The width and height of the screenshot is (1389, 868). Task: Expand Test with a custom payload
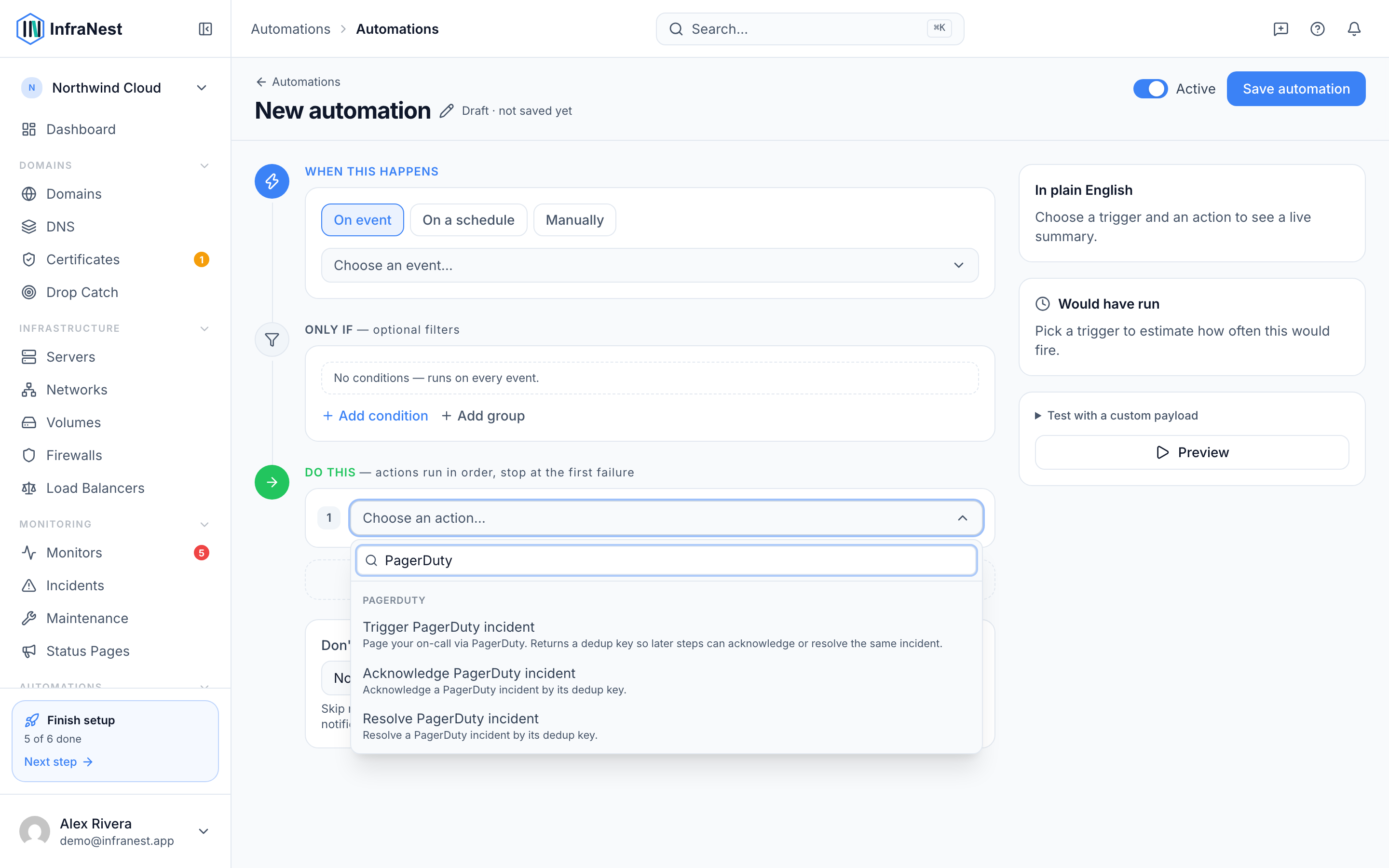pos(1117,415)
